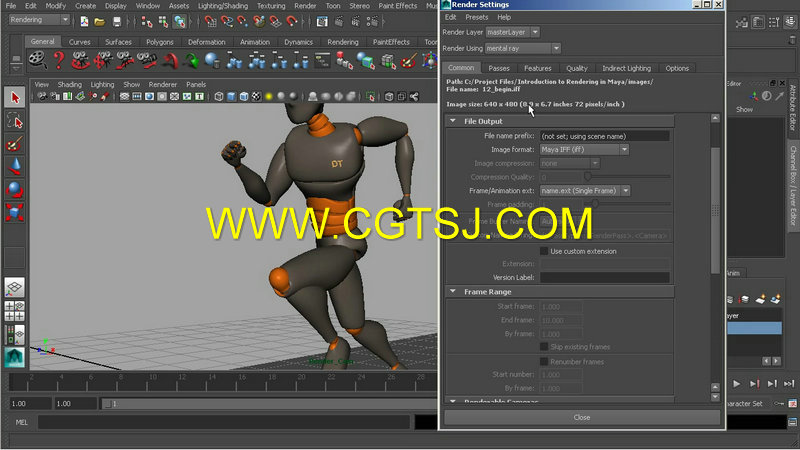The width and height of the screenshot is (800, 450).
Task: Open Help menu in Render Settings
Action: pos(504,17)
